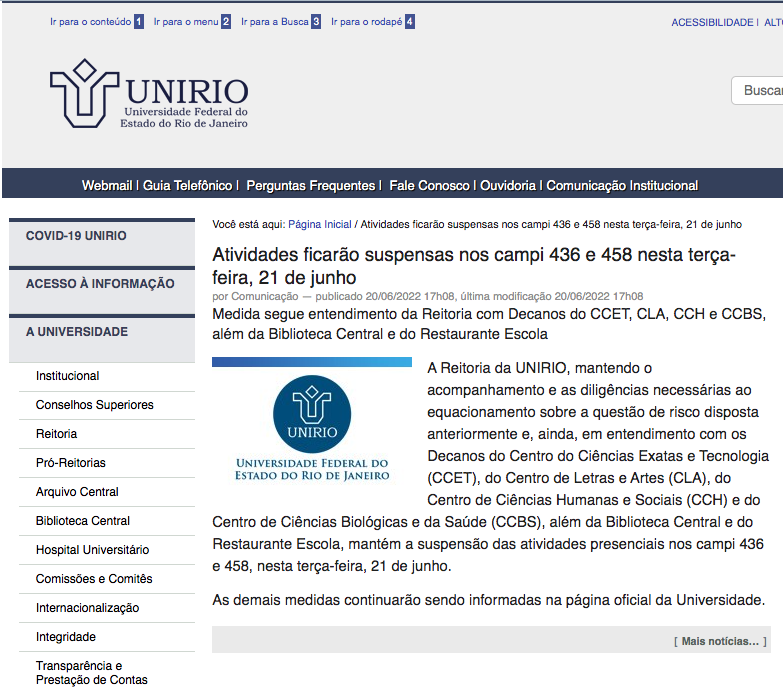
Task: Expand the Acesso à Informação section
Action: (x=100, y=284)
